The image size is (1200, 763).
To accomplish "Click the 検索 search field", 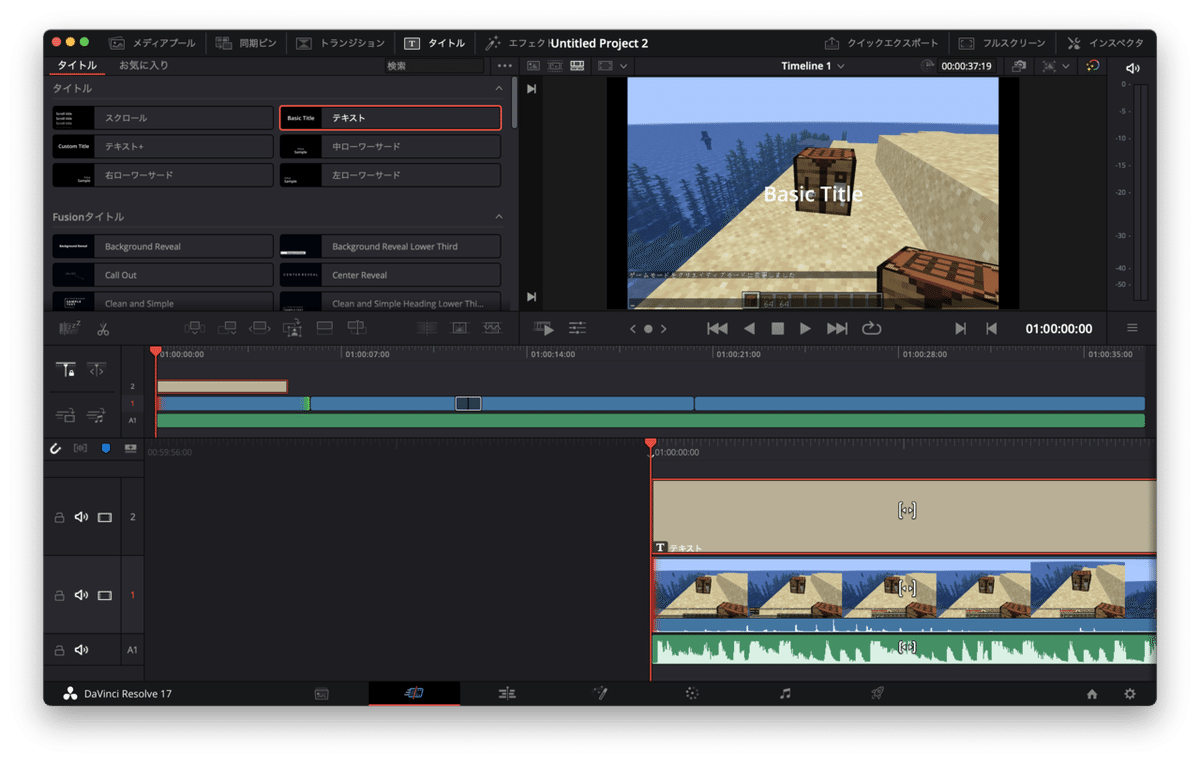I will pos(434,66).
